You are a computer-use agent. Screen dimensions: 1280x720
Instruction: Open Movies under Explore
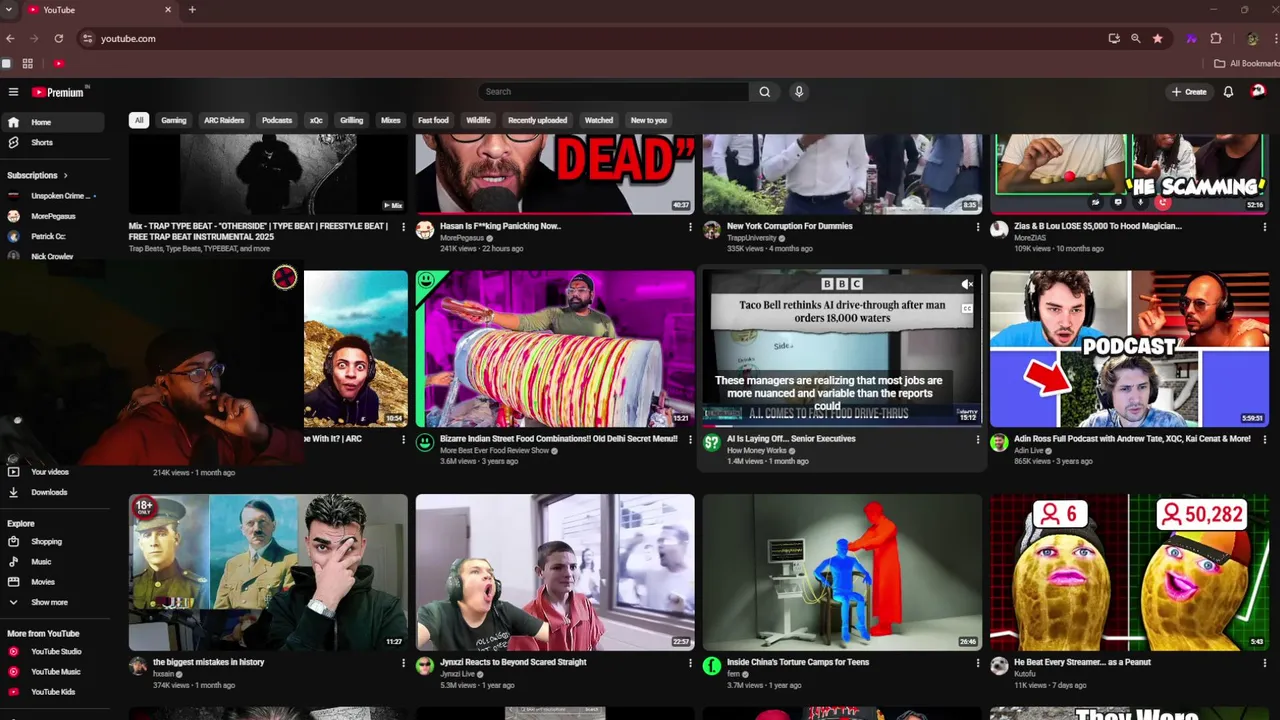(x=52, y=581)
